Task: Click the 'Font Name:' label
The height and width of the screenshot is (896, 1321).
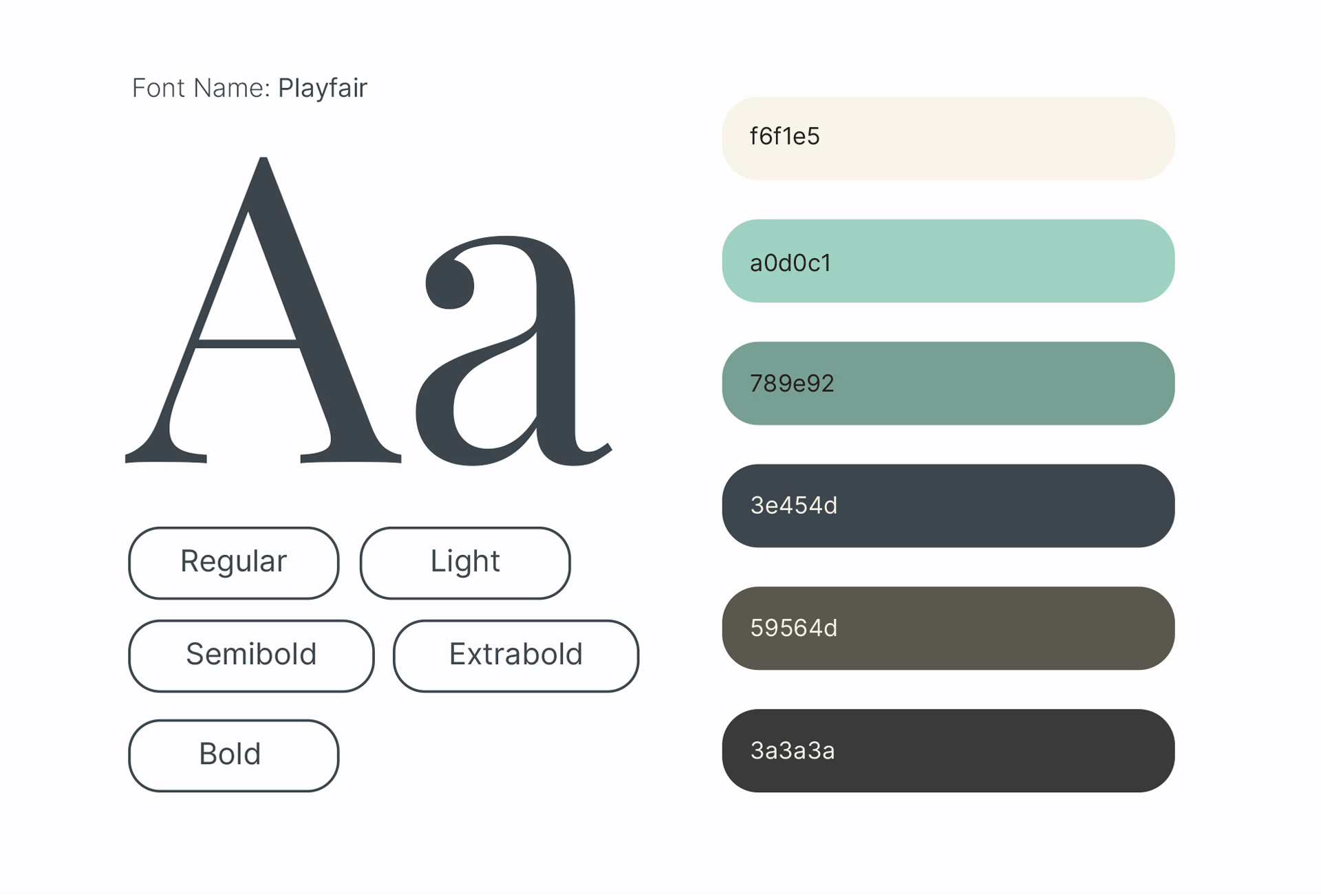Action: [201, 89]
